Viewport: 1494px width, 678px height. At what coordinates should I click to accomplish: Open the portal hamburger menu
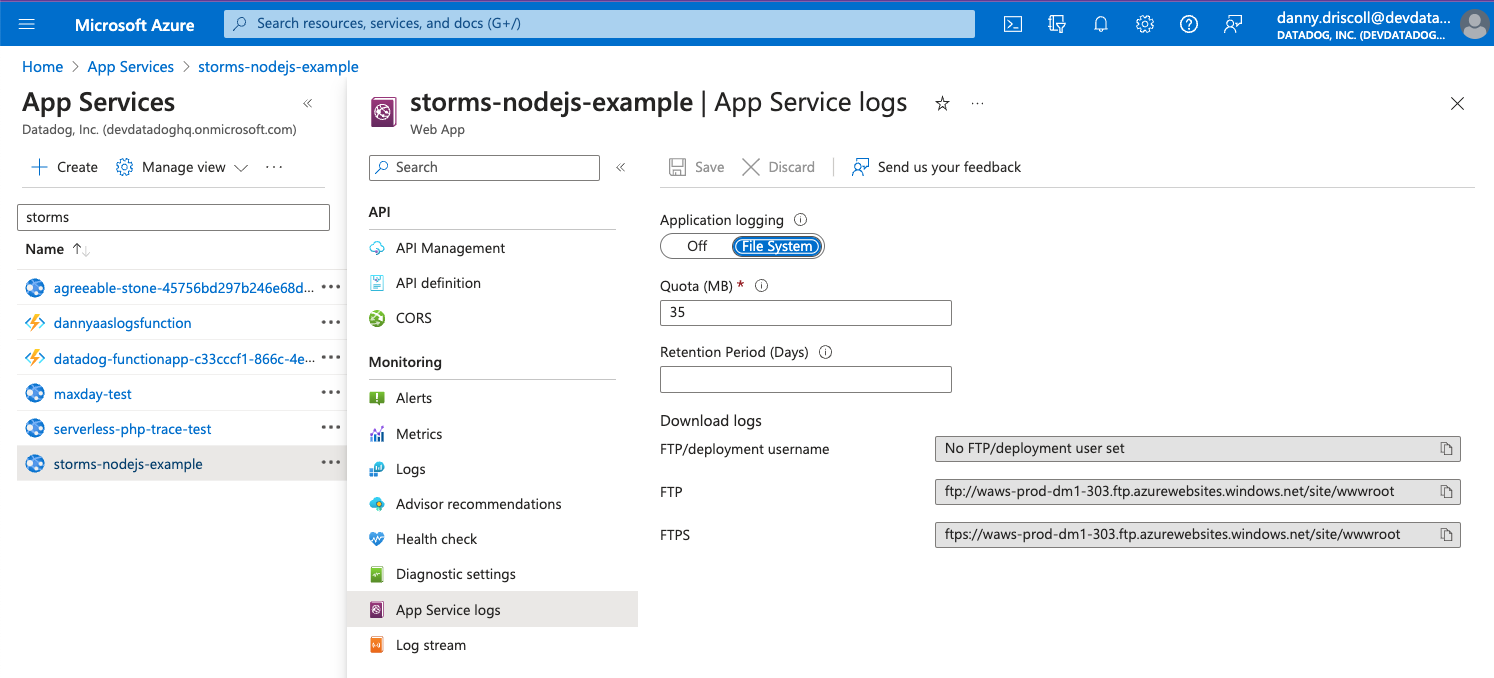27,24
